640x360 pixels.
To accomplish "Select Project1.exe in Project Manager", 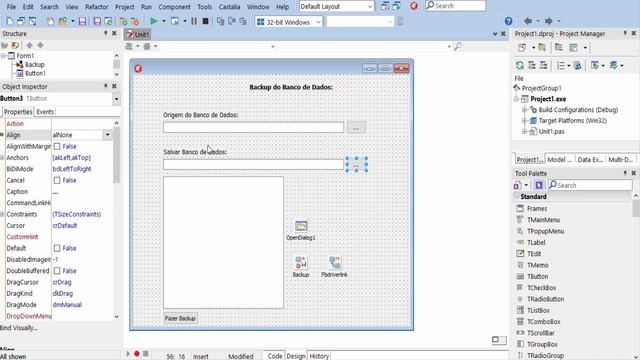I will tap(548, 99).
